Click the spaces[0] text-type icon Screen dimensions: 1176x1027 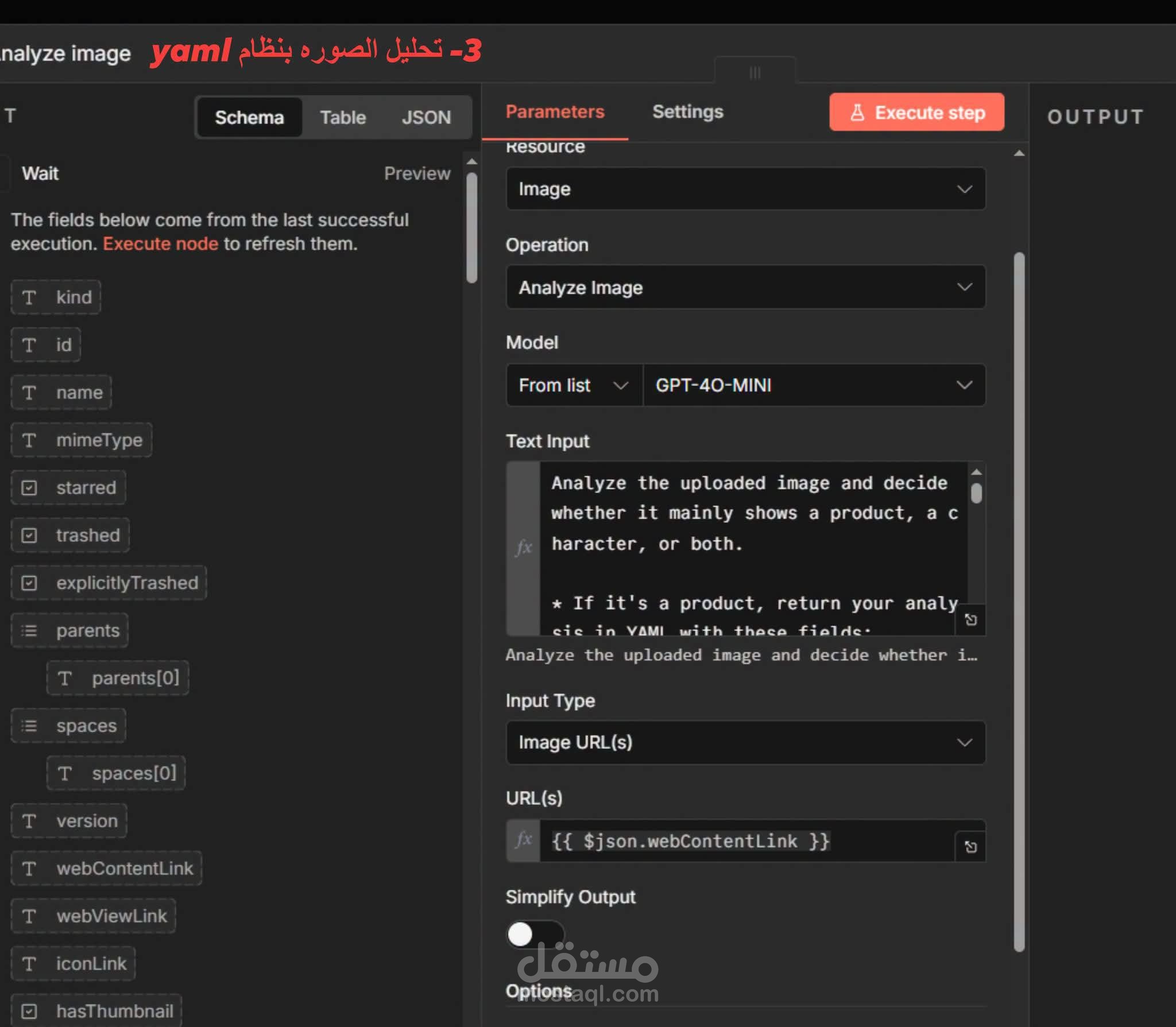tap(65, 774)
